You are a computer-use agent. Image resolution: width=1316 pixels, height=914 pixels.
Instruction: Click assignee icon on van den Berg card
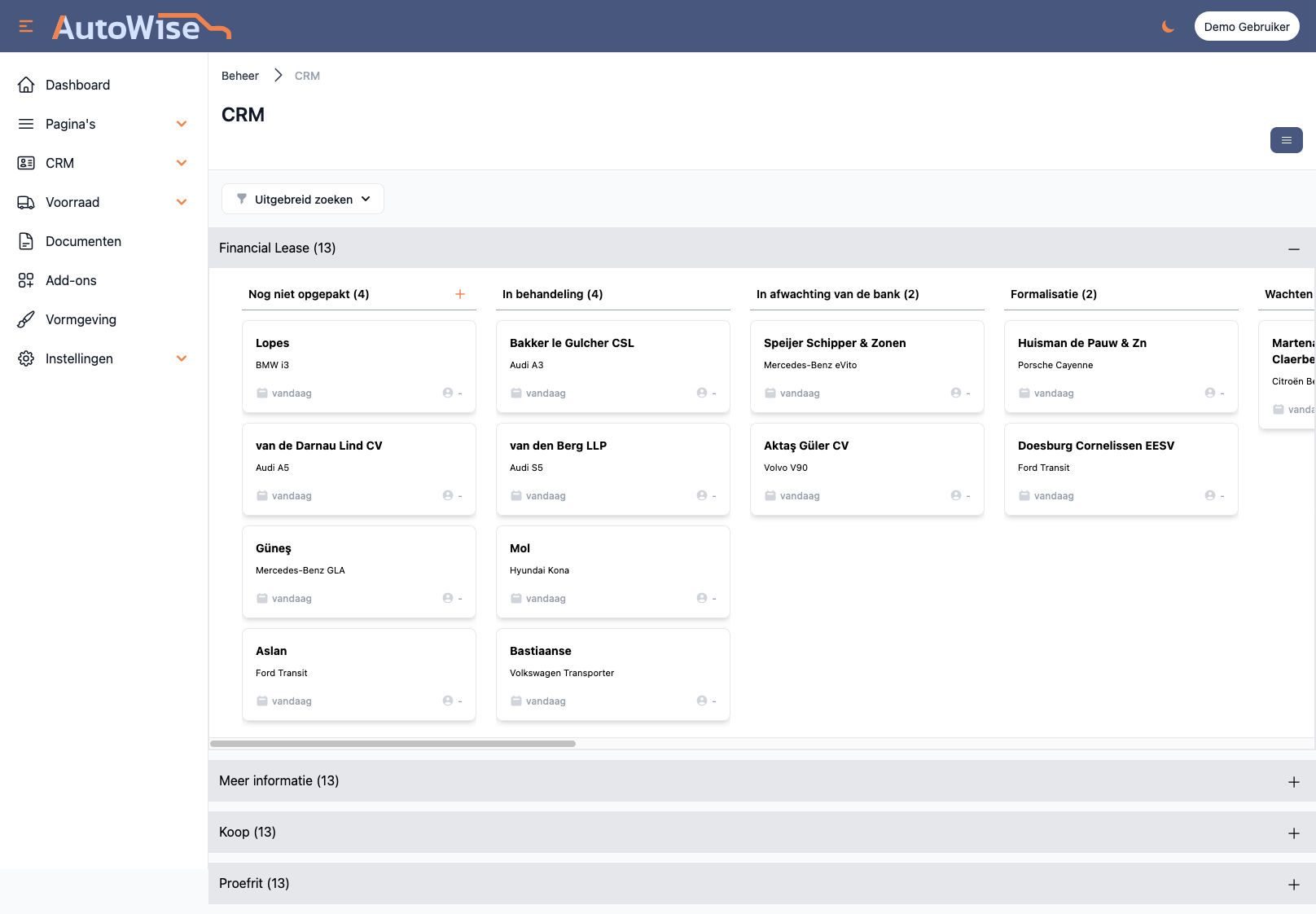pyautogui.click(x=702, y=495)
